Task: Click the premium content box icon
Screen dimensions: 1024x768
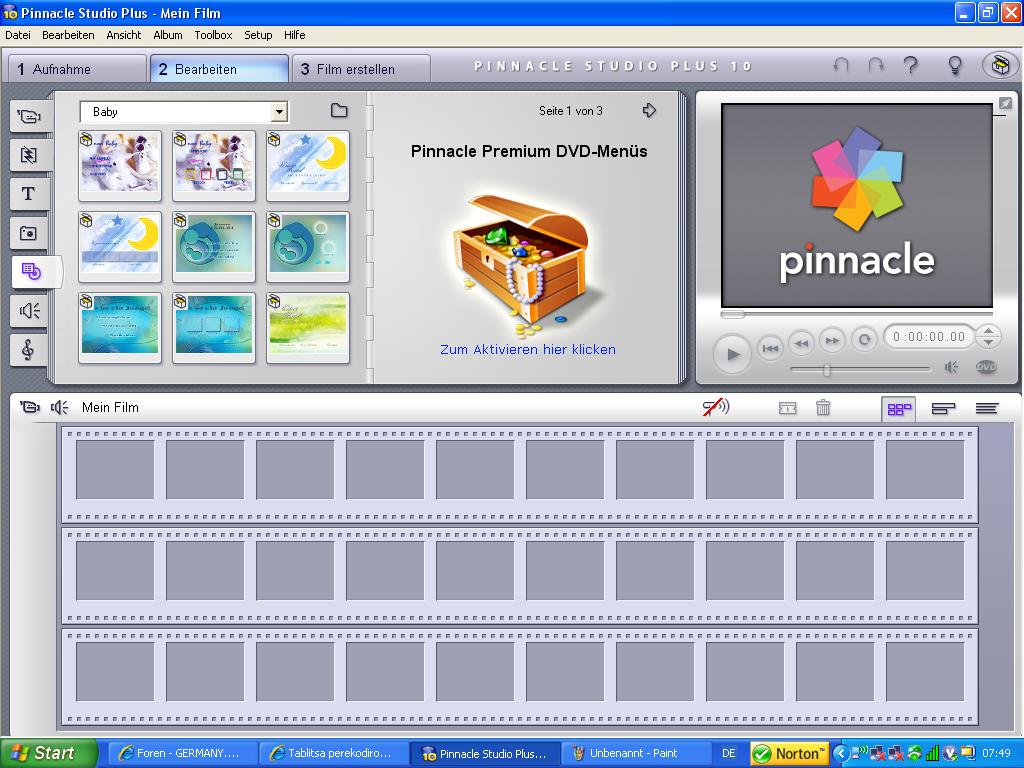Action: tap(1000, 65)
